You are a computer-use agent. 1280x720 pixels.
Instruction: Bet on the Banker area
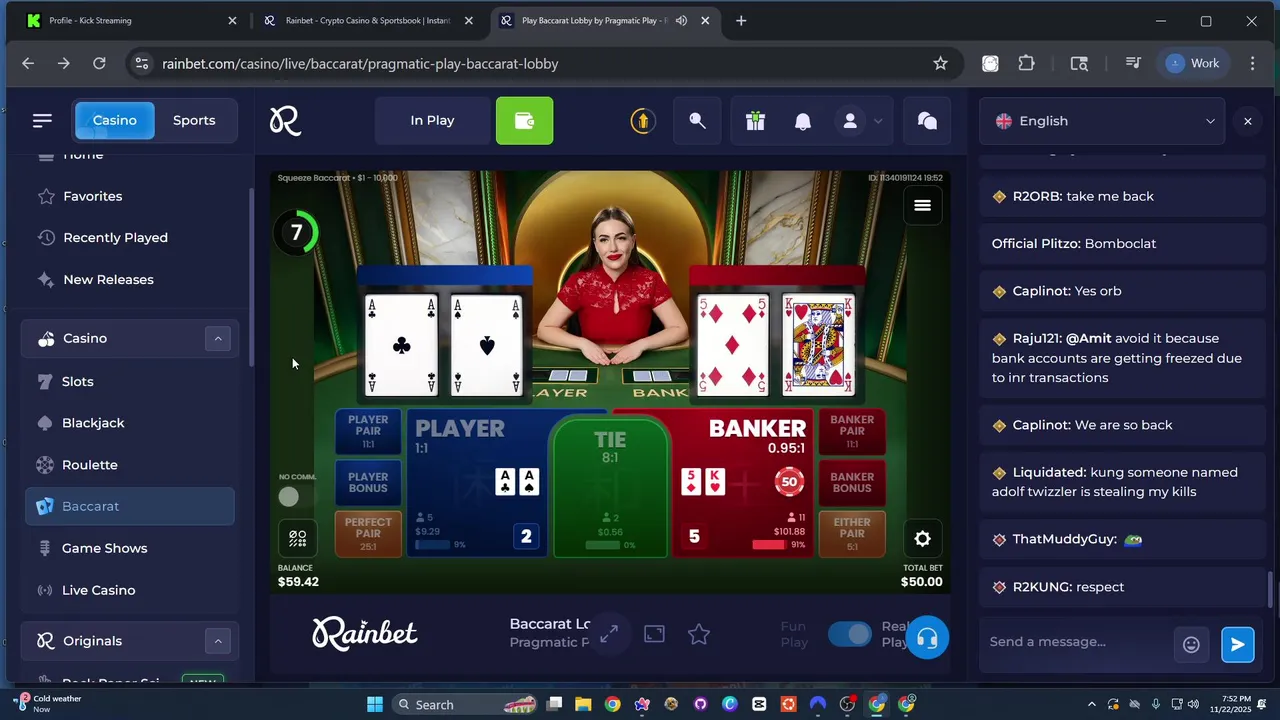coord(742,482)
